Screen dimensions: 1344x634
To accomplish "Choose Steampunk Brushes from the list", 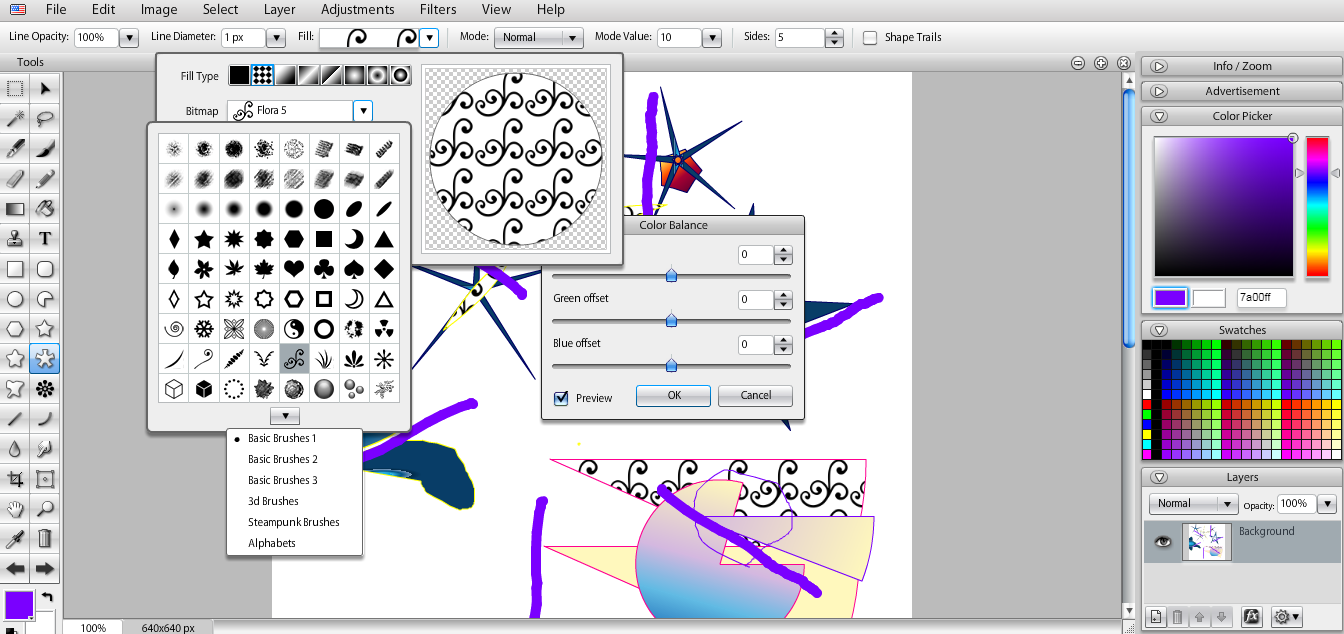I will (x=293, y=522).
